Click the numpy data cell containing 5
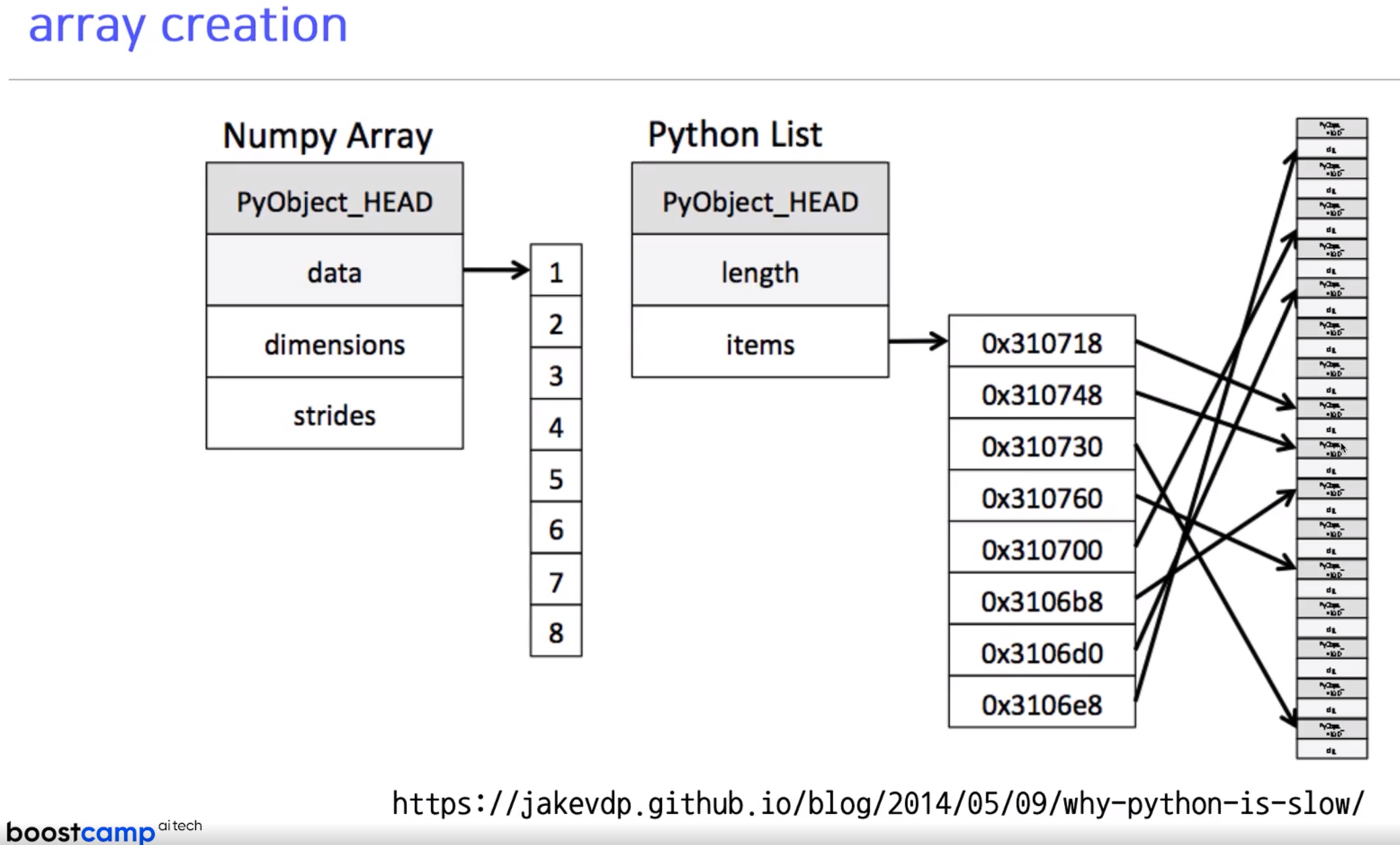The width and height of the screenshot is (1400, 845). [555, 478]
